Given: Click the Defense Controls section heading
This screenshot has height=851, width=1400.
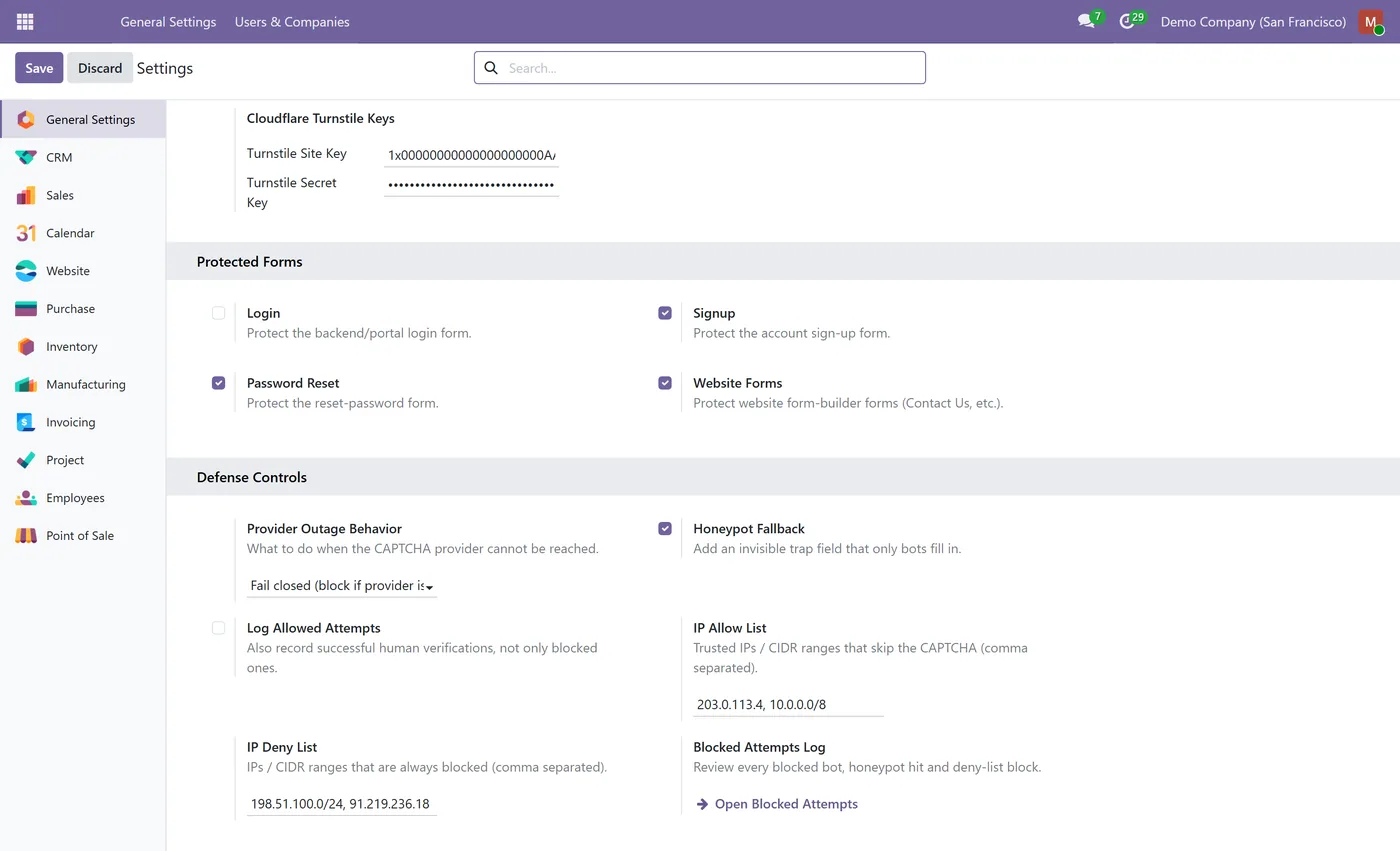Looking at the screenshot, I should (x=252, y=477).
